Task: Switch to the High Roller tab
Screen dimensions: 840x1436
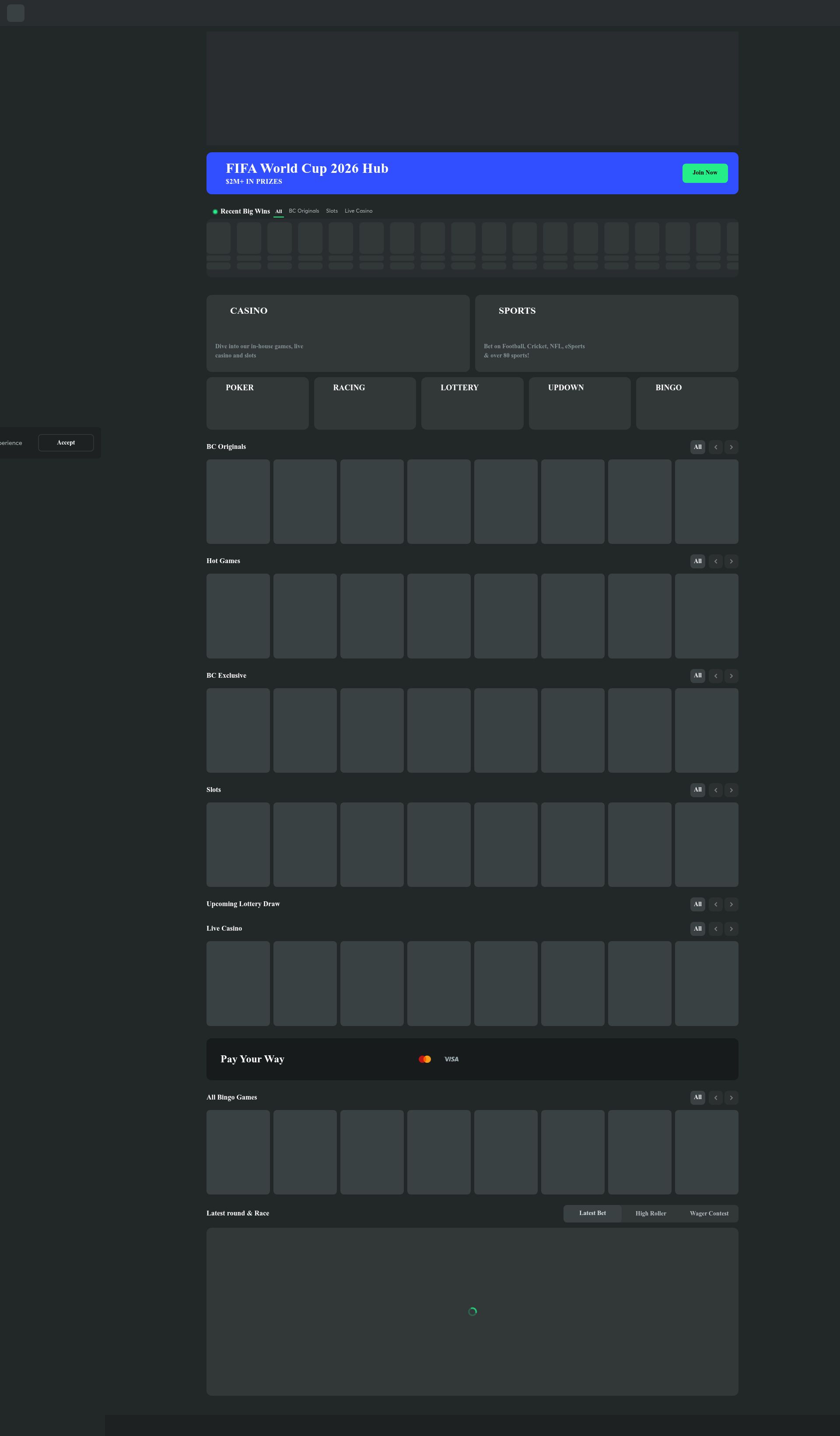Action: pos(651,1214)
